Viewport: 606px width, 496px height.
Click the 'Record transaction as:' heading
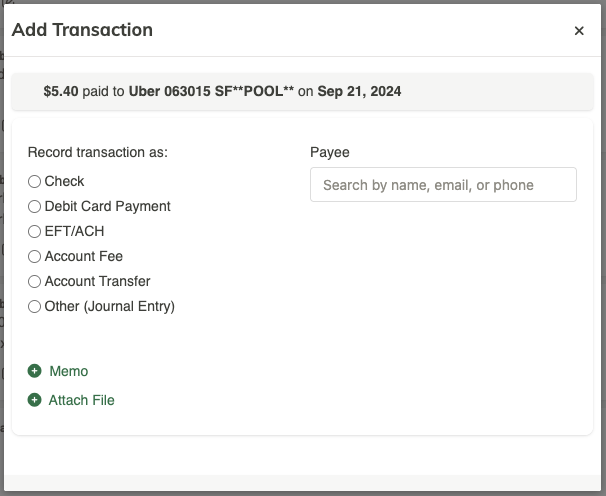[x=98, y=152]
